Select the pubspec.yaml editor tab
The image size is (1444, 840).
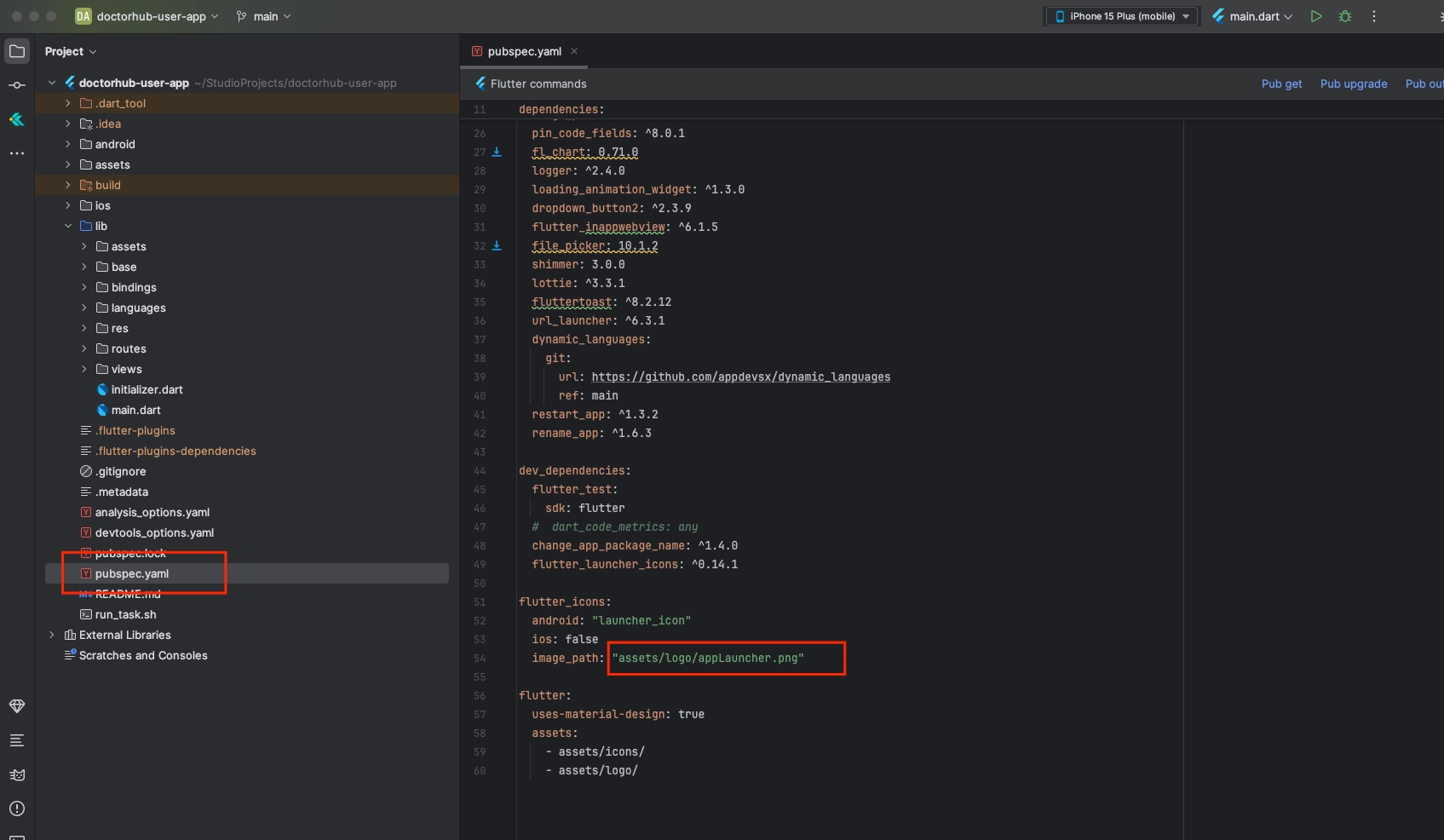tap(524, 51)
